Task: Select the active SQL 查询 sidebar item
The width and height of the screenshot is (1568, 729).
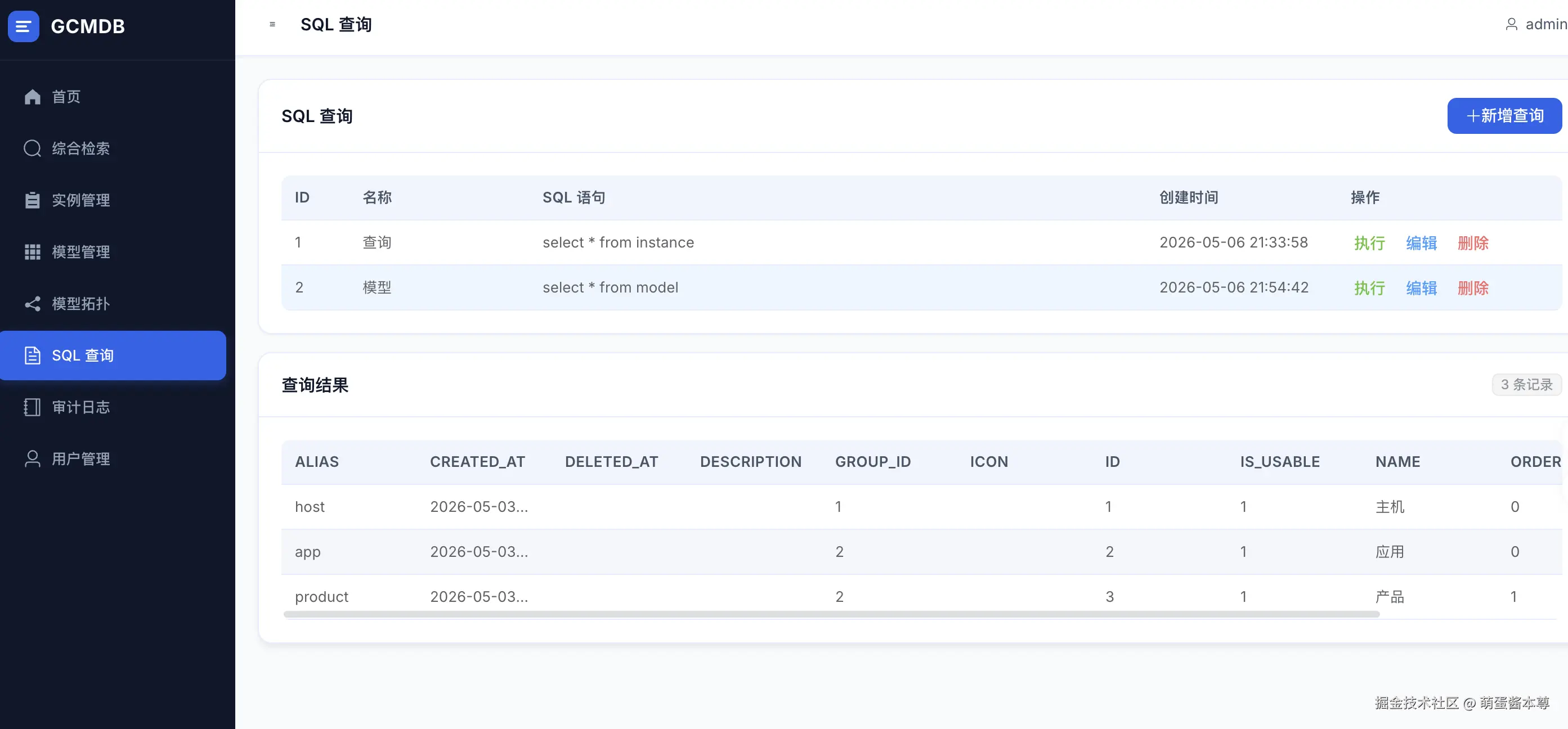Action: click(x=113, y=355)
